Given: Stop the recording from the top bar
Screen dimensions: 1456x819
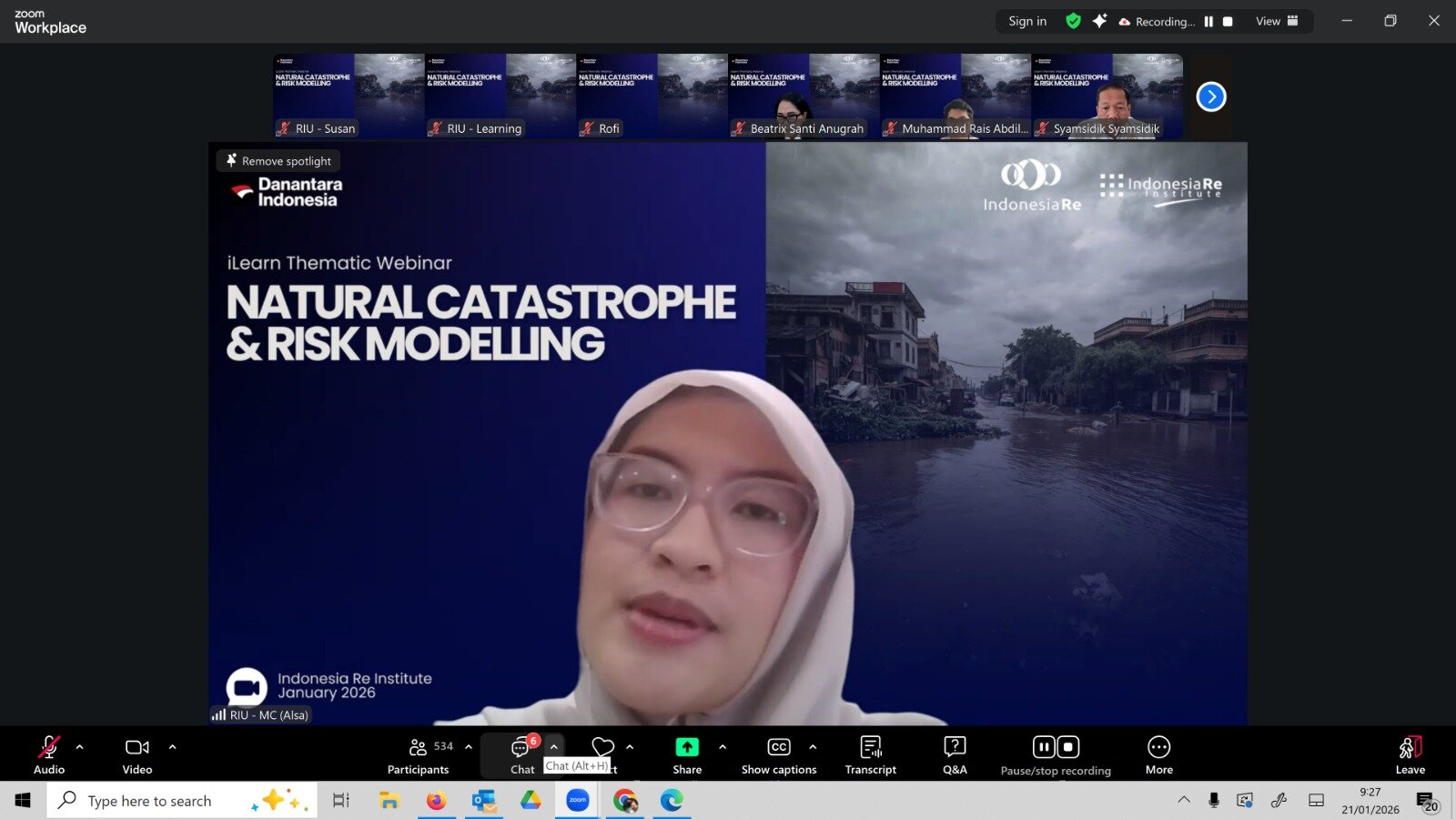Looking at the screenshot, I should (1228, 21).
